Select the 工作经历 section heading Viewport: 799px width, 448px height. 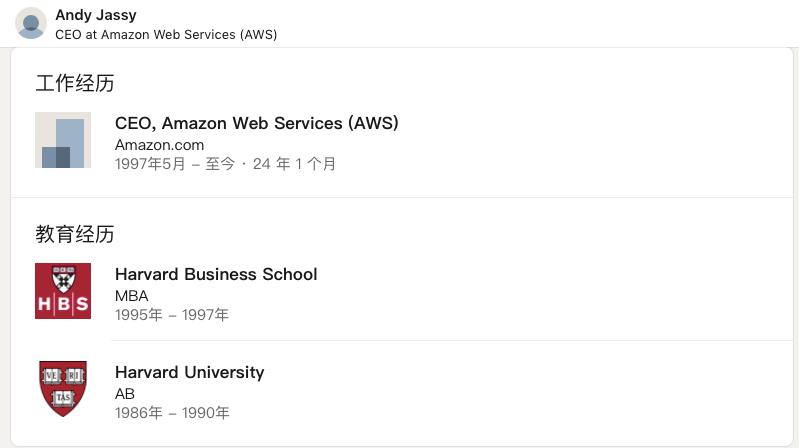(75, 83)
